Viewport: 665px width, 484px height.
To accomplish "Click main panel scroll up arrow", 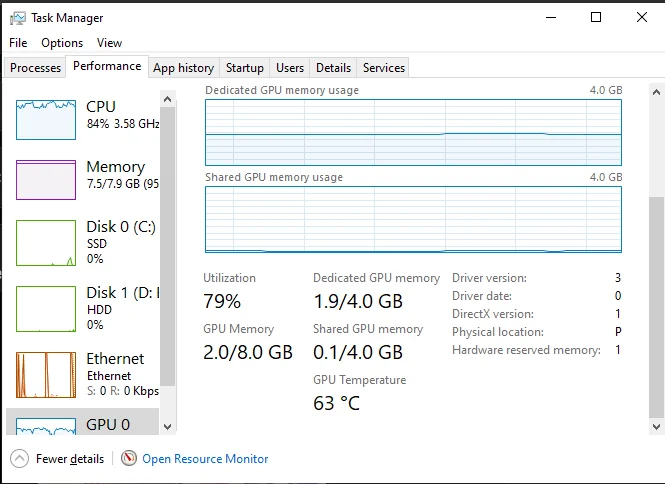I will pyautogui.click(x=656, y=92).
